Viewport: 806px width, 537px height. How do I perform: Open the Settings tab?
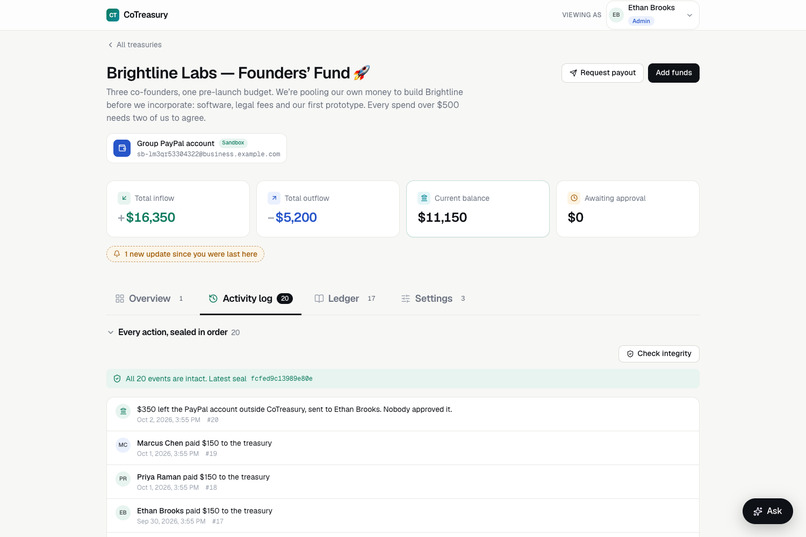point(433,299)
